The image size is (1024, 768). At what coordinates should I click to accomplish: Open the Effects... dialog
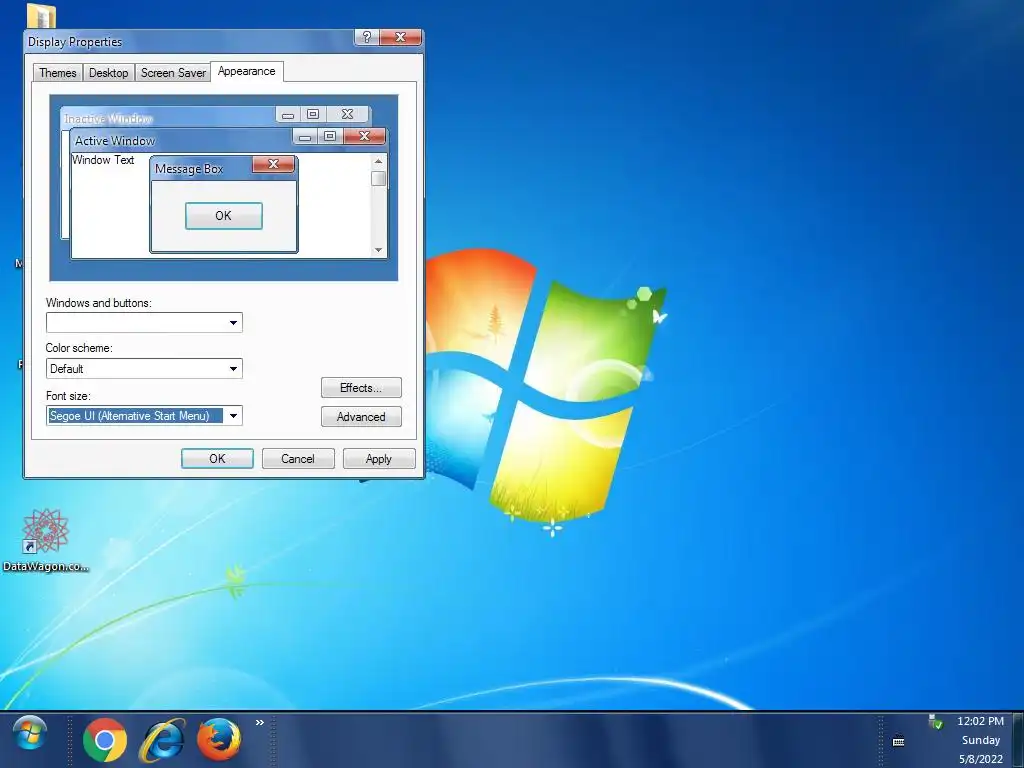click(x=361, y=388)
